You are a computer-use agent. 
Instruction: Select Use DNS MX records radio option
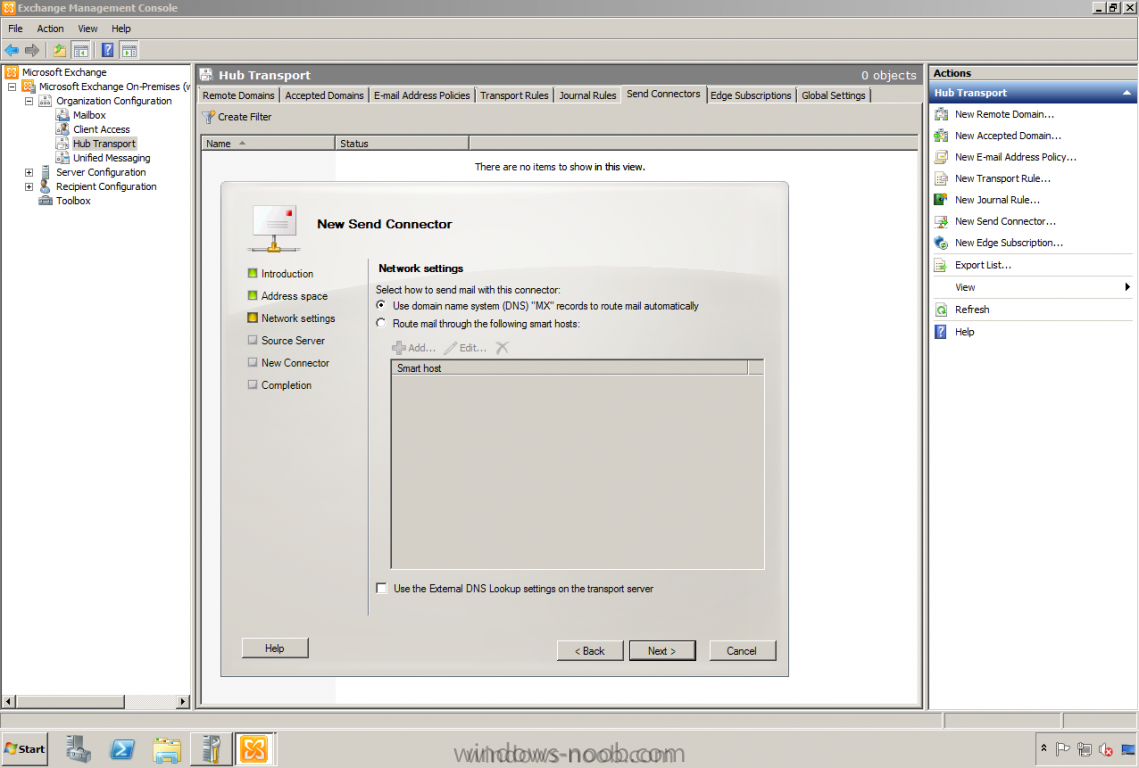[x=381, y=306]
